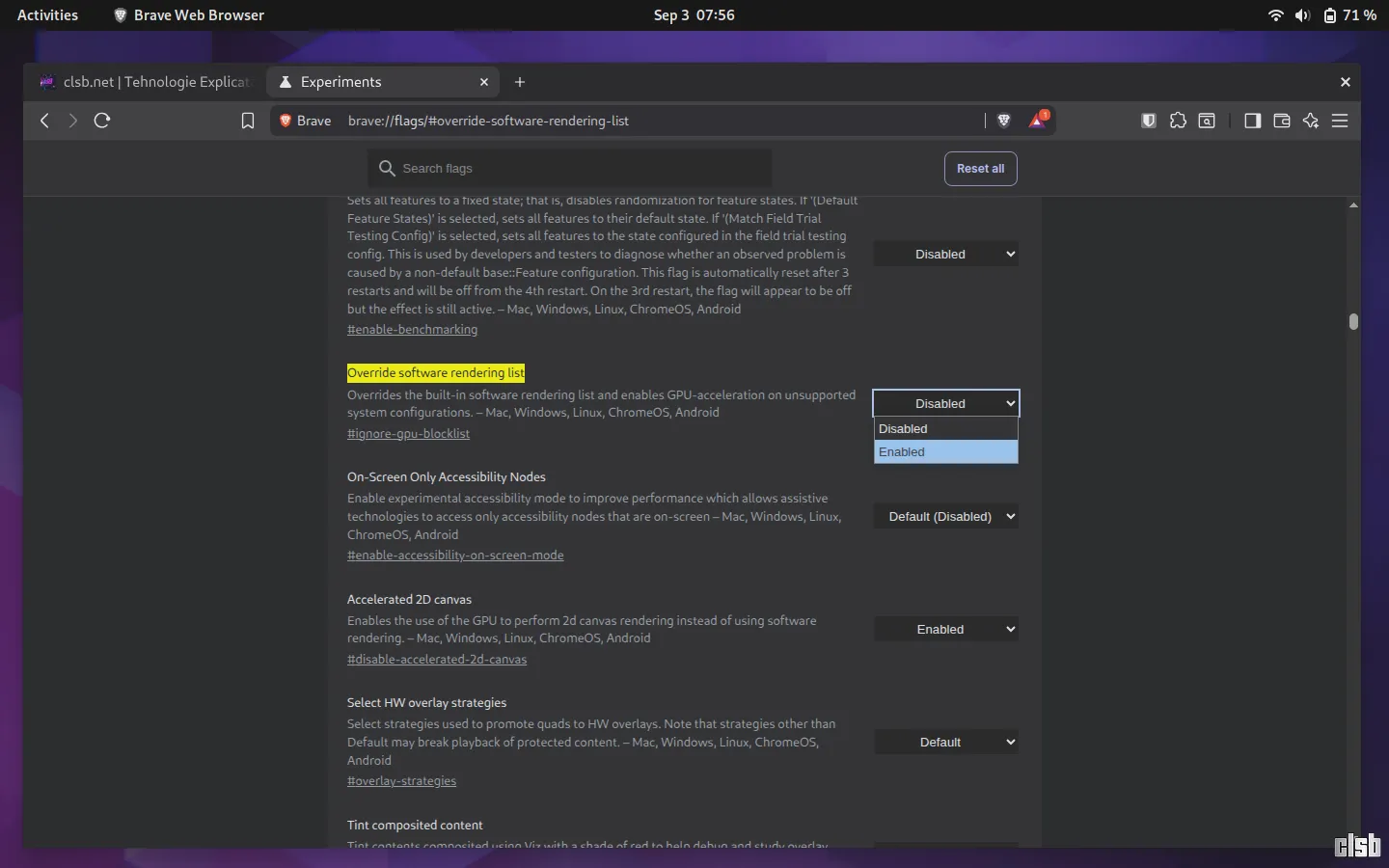Go back with the back arrow

tap(44, 121)
